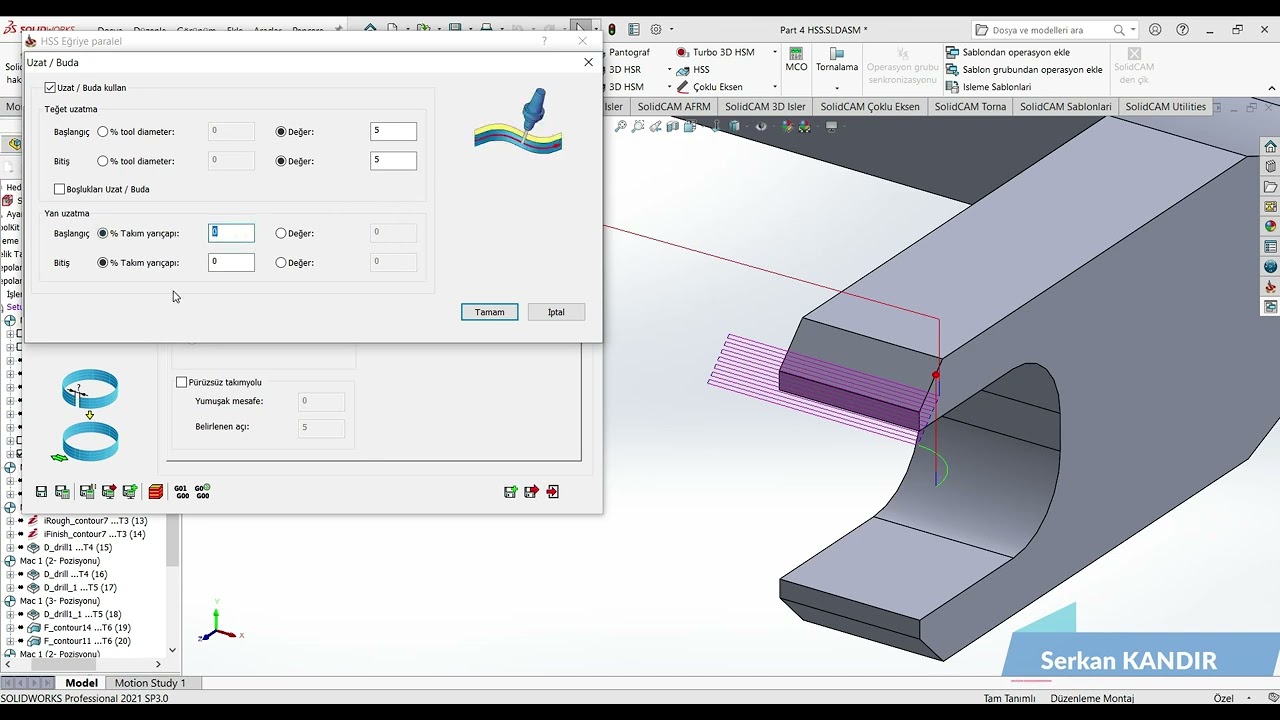1280x720 pixels.
Task: Select Teğet uzatma Bitiş Değer radio
Action: [281, 161]
